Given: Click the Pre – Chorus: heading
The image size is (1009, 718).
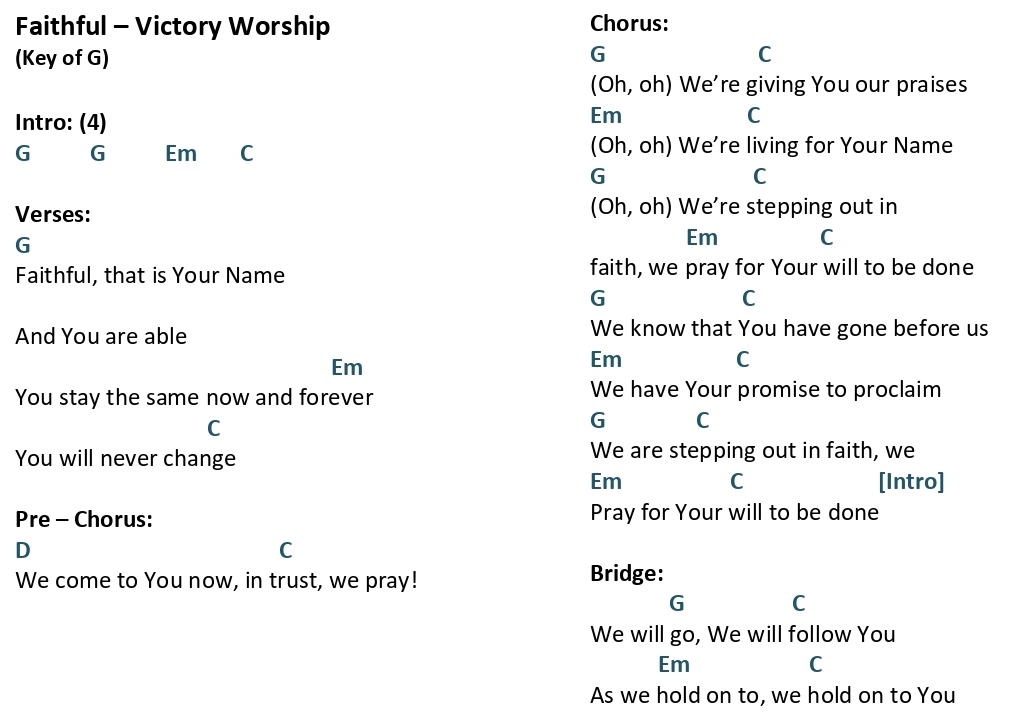Looking at the screenshot, I should (84, 519).
